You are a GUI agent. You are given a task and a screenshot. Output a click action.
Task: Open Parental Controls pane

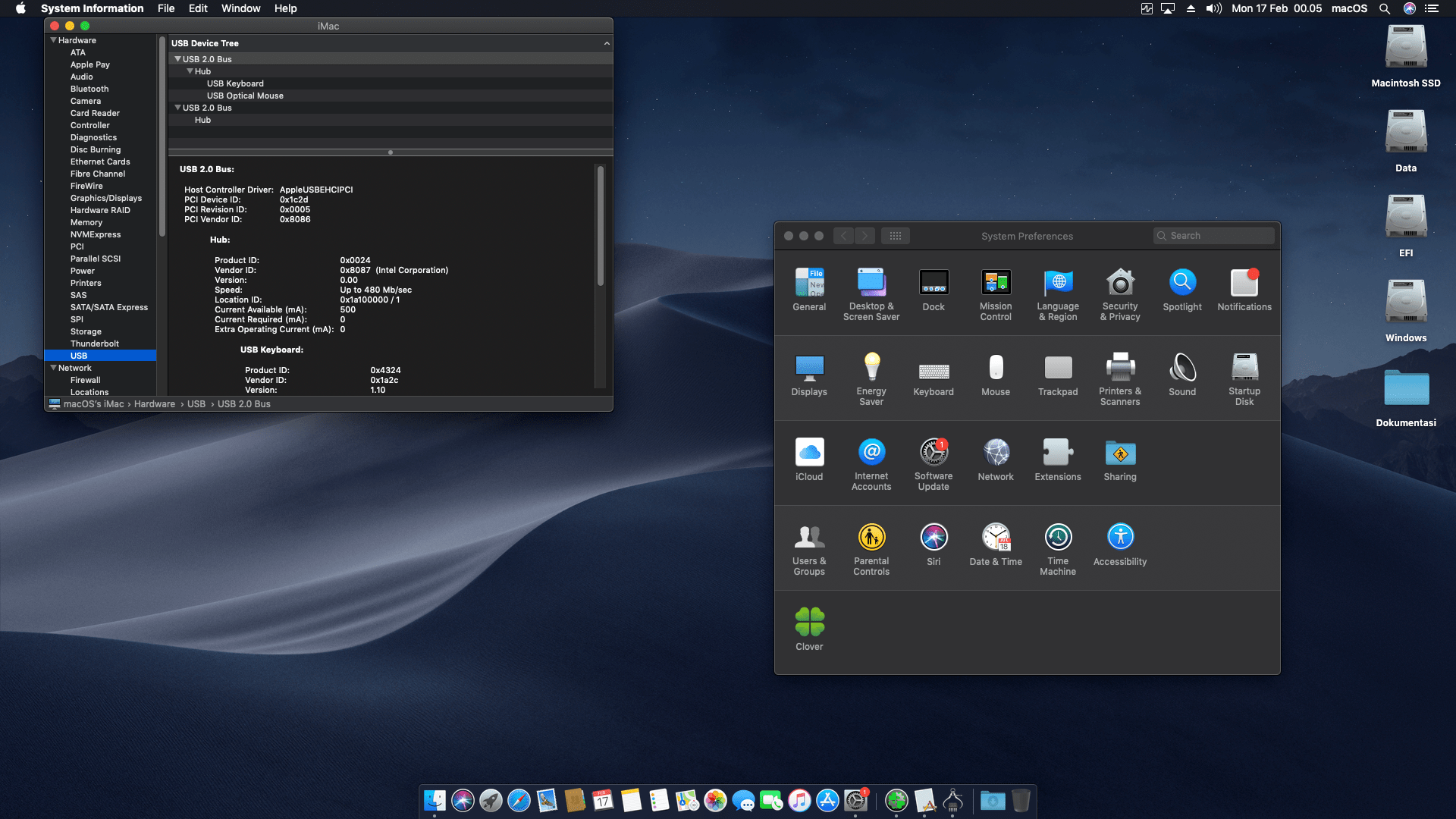click(x=871, y=549)
